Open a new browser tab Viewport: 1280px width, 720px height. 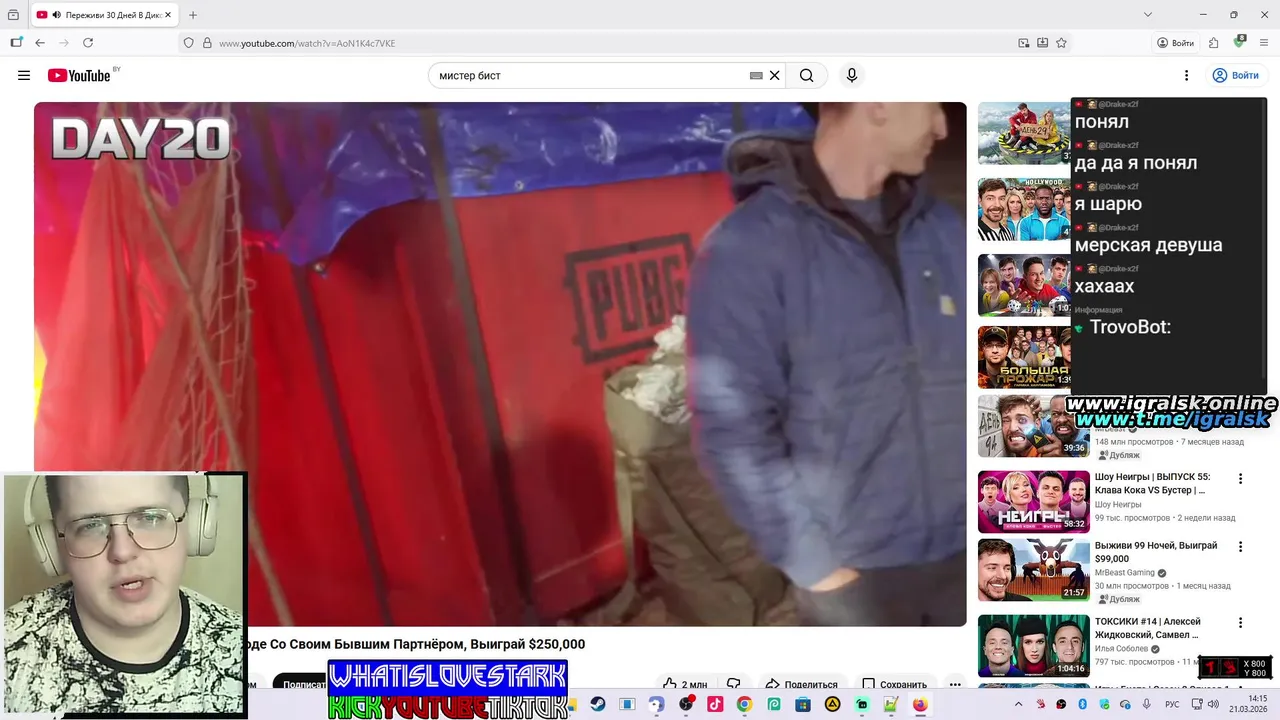193,15
